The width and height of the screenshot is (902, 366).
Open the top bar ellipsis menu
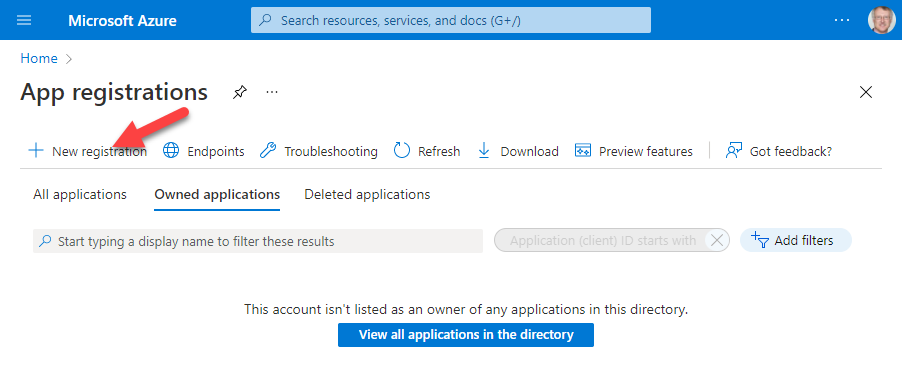[842, 20]
